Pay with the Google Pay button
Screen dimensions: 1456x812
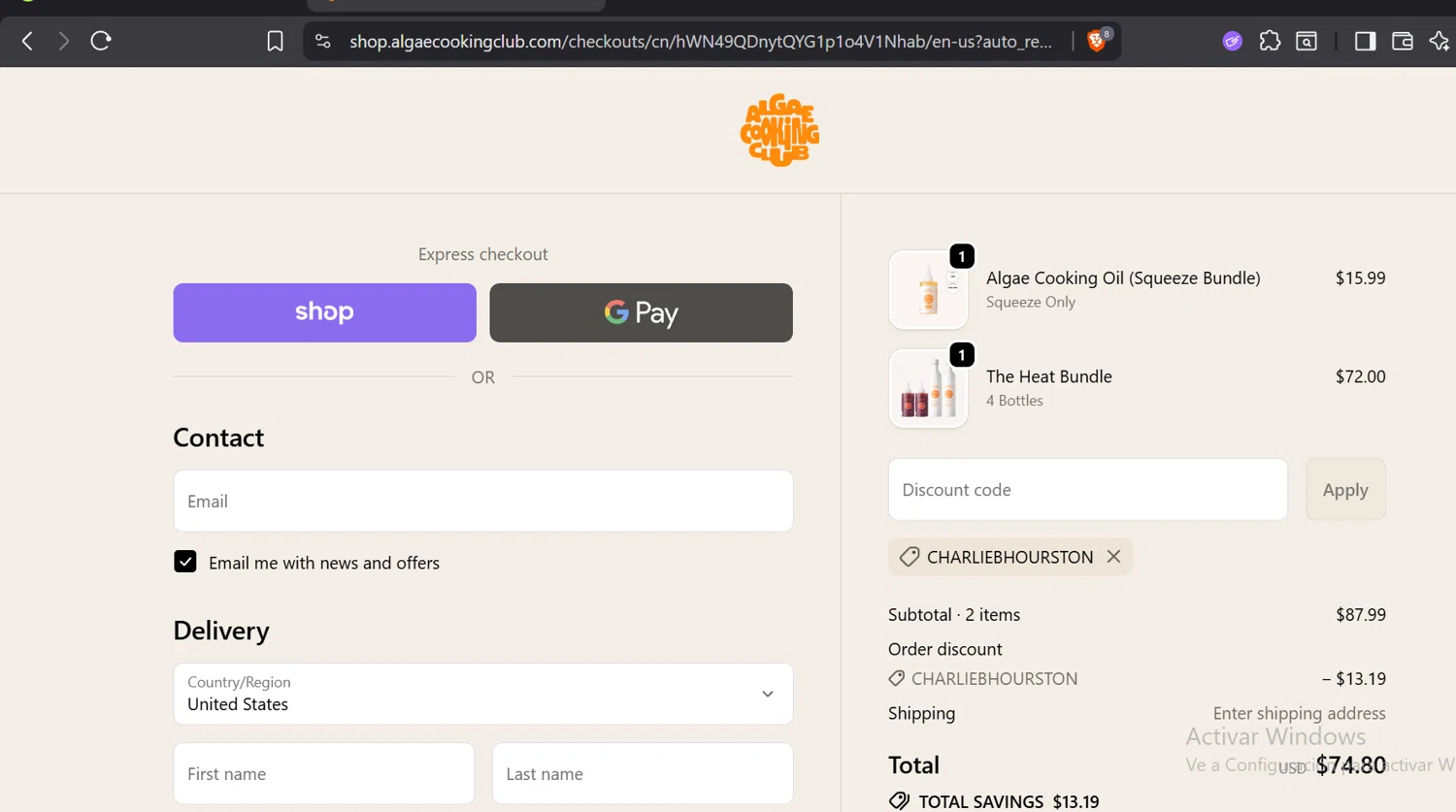(x=641, y=312)
